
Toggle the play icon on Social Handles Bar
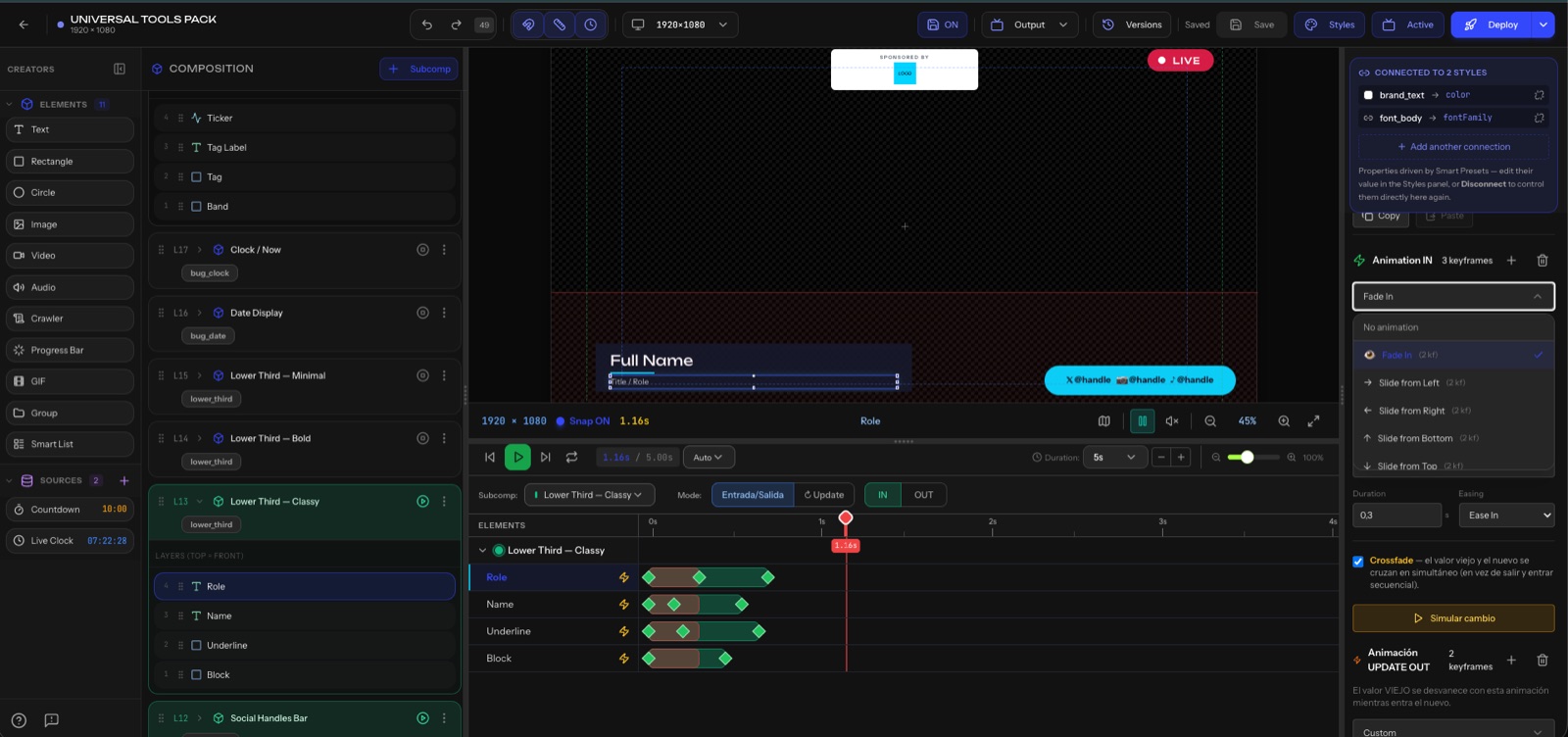422,718
